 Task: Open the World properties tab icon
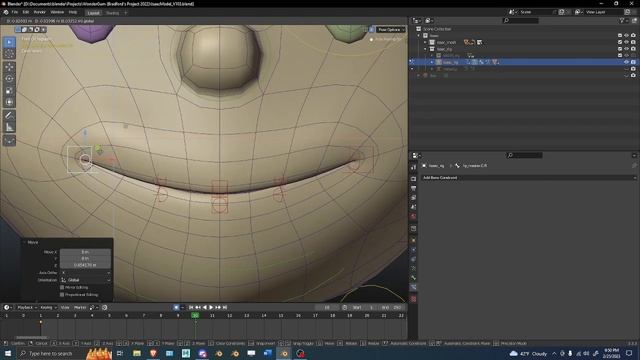point(413,216)
